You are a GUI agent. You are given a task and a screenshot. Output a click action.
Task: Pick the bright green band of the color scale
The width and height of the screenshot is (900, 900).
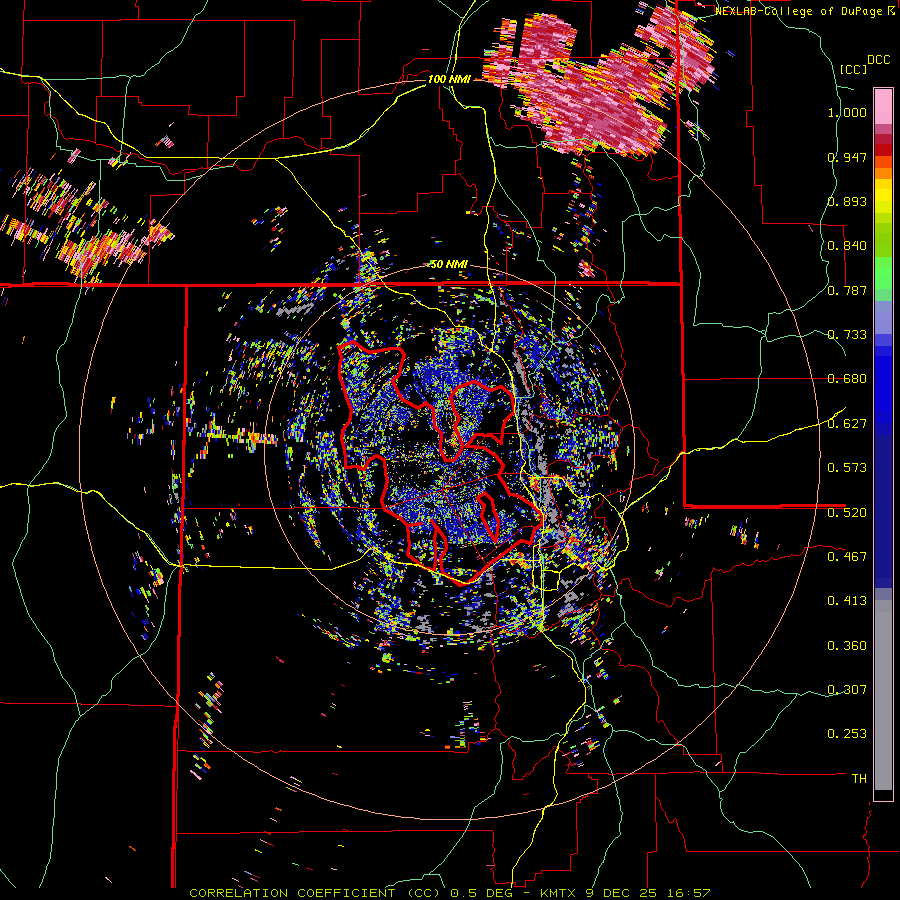[x=883, y=273]
